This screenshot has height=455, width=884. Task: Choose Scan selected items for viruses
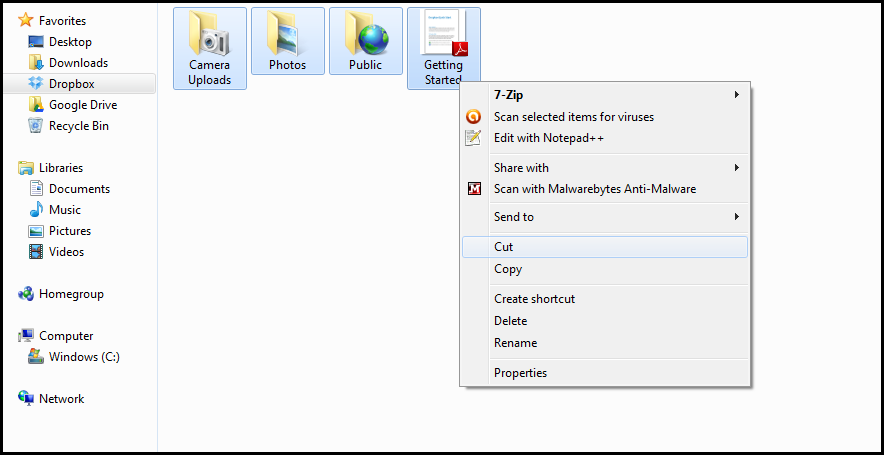pos(604,117)
